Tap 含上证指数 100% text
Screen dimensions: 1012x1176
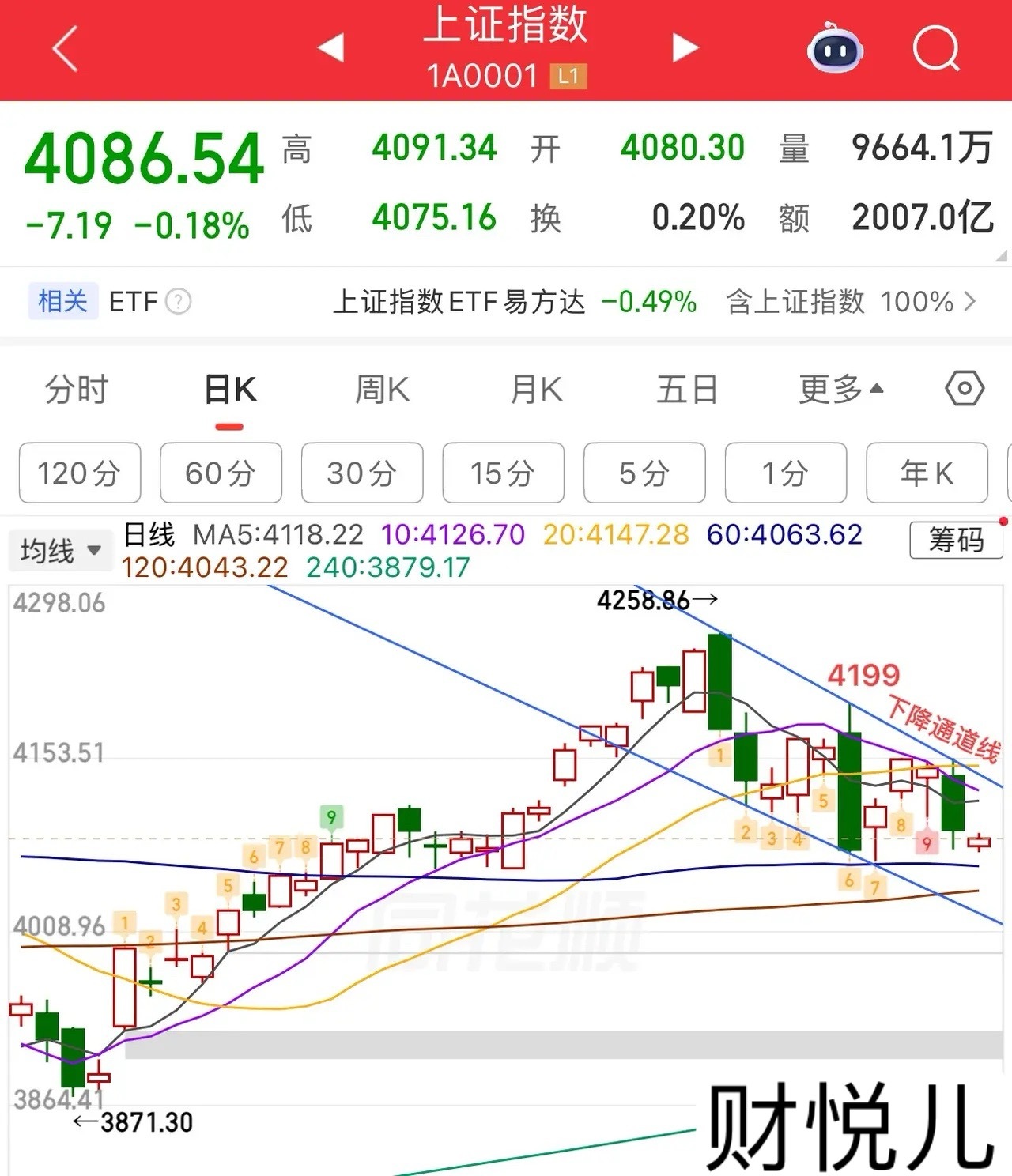[x=840, y=302]
